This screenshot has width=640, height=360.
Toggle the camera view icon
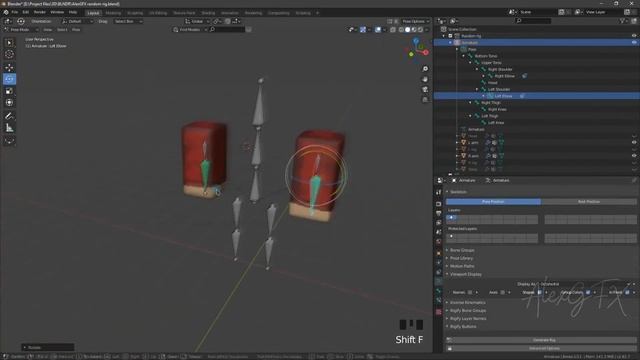coord(425,89)
